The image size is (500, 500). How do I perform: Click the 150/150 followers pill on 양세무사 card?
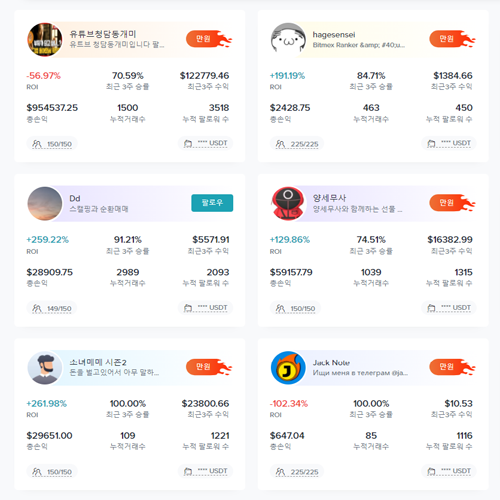pyautogui.click(x=295, y=308)
